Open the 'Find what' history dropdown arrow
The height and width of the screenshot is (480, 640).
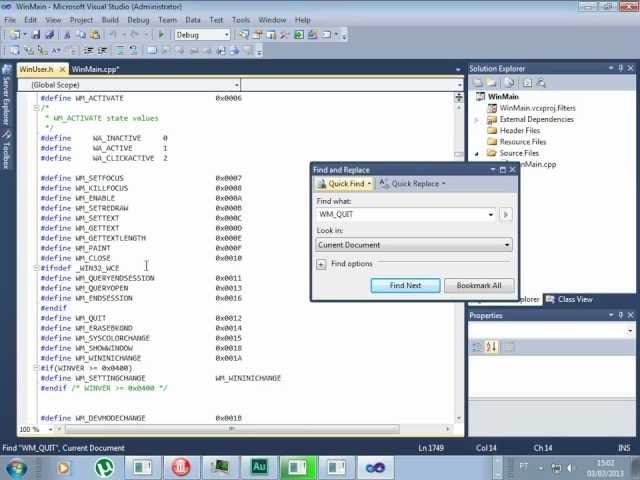[x=491, y=215]
